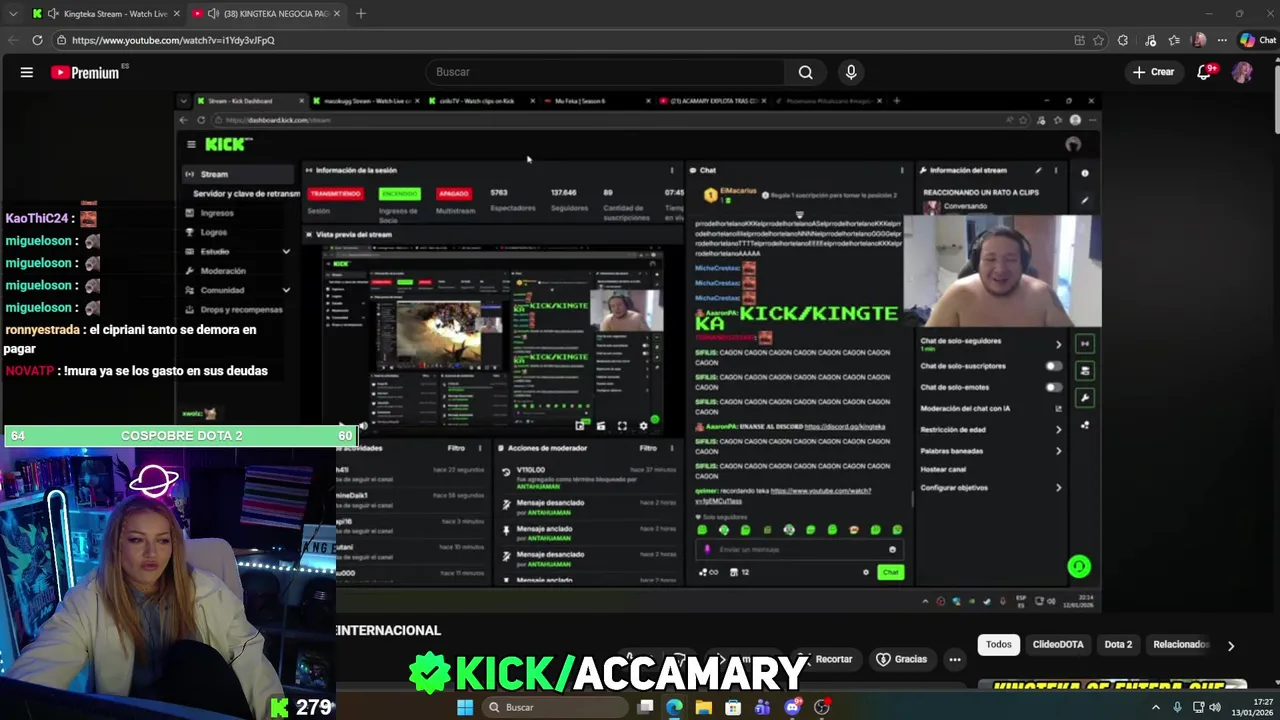
Task: Open the YouTube account avatar menu
Action: pyautogui.click(x=1242, y=72)
